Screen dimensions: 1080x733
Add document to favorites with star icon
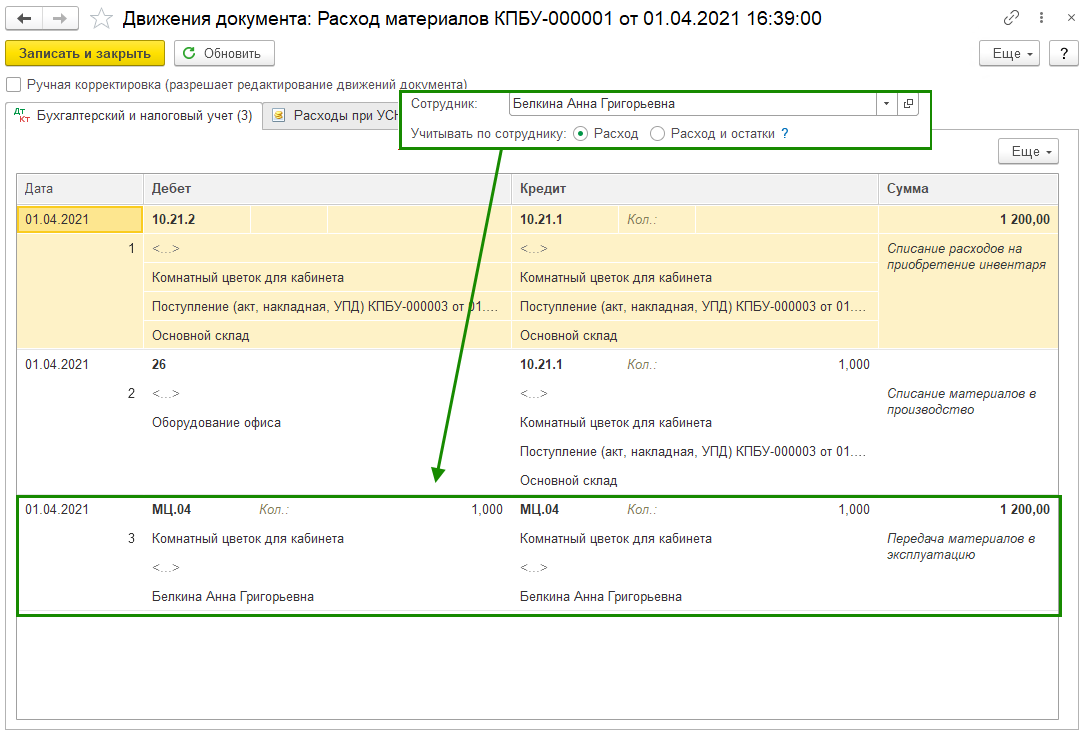pos(101,18)
